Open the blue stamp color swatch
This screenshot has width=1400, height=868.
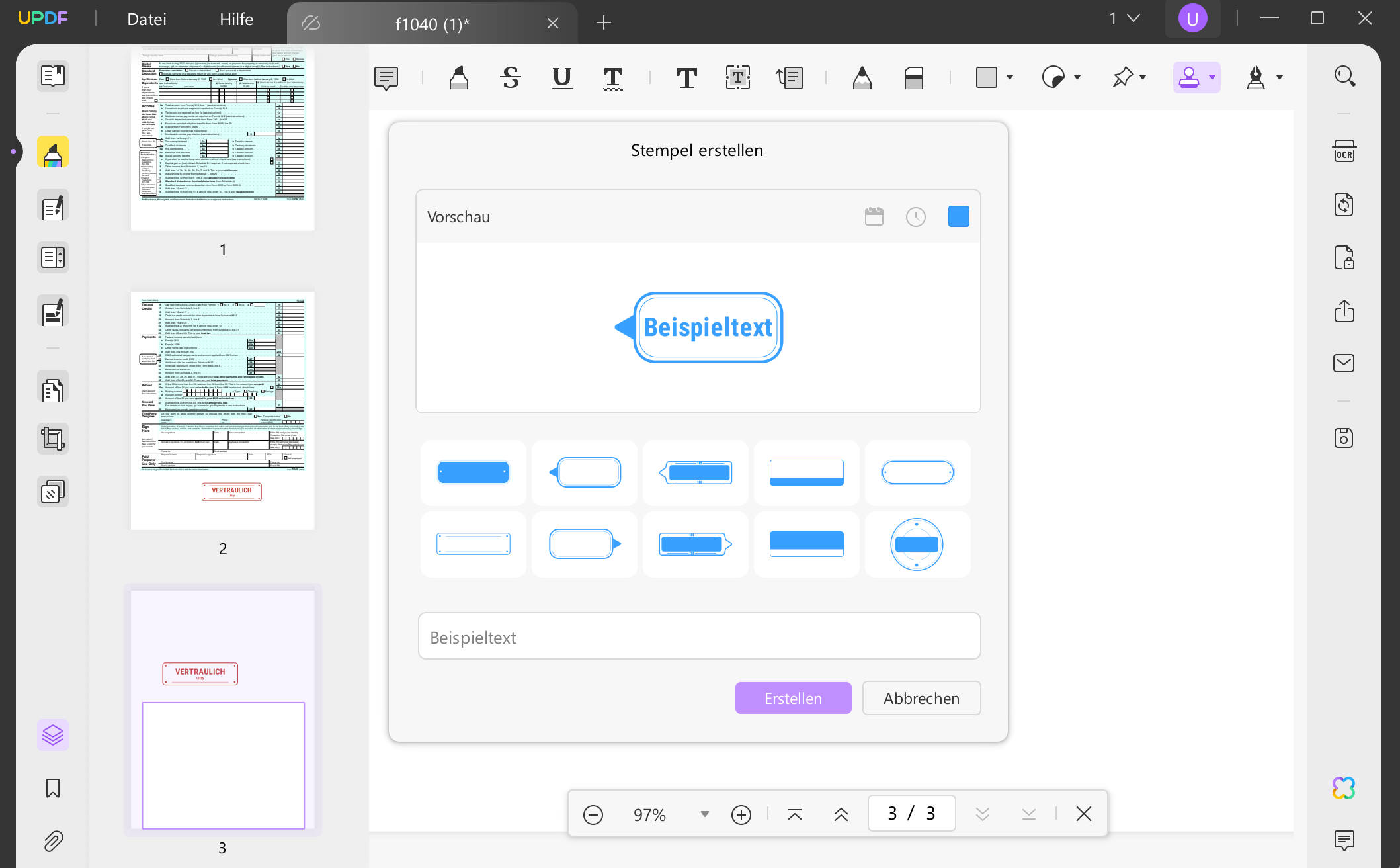pos(958,216)
